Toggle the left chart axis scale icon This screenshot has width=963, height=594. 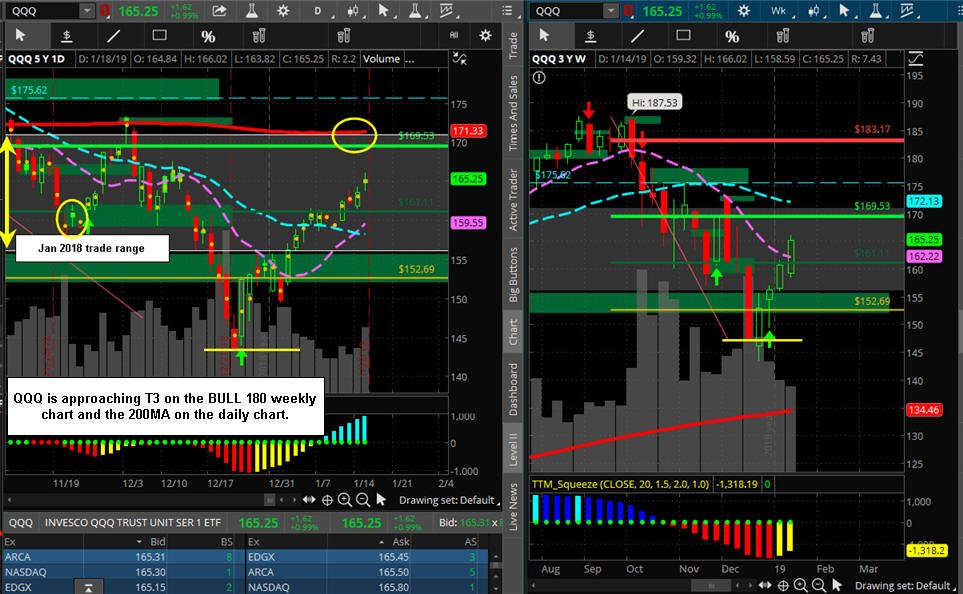(459, 59)
